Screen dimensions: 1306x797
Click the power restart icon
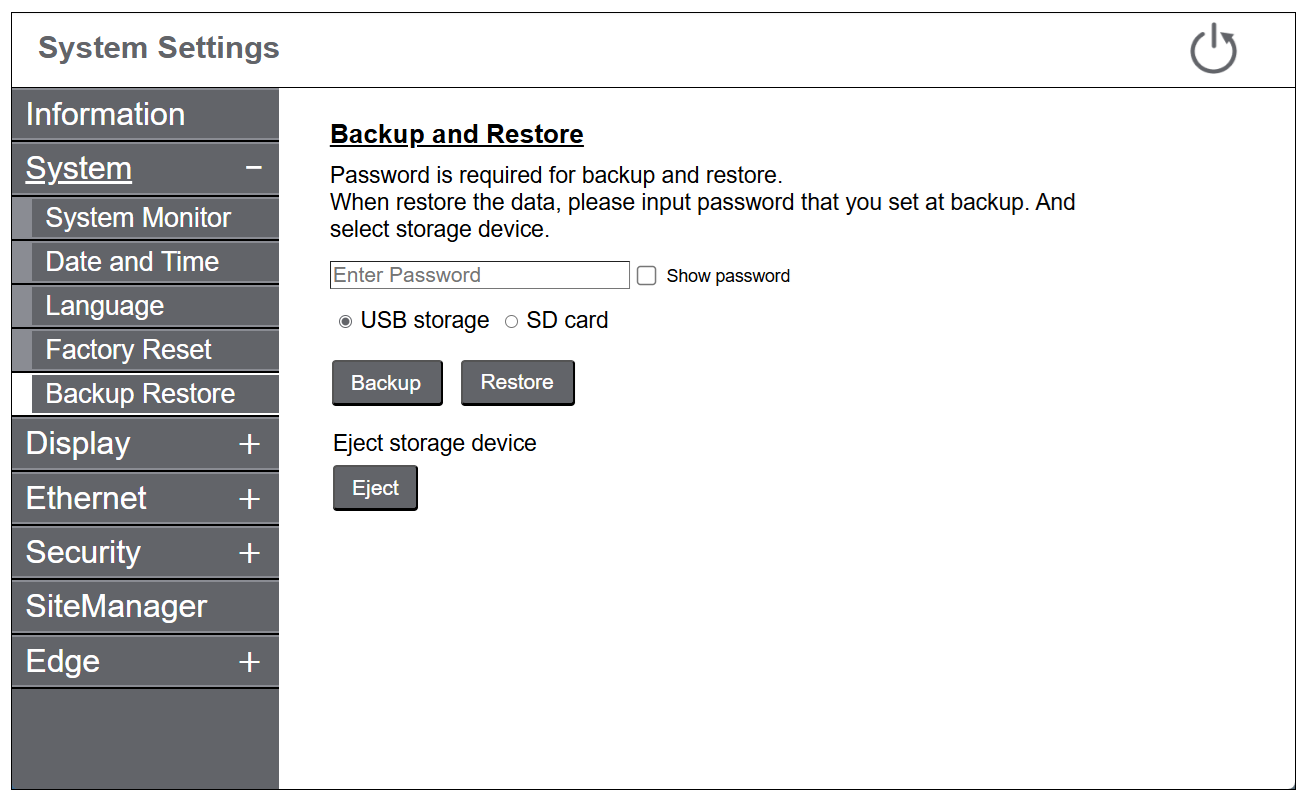click(x=1213, y=49)
